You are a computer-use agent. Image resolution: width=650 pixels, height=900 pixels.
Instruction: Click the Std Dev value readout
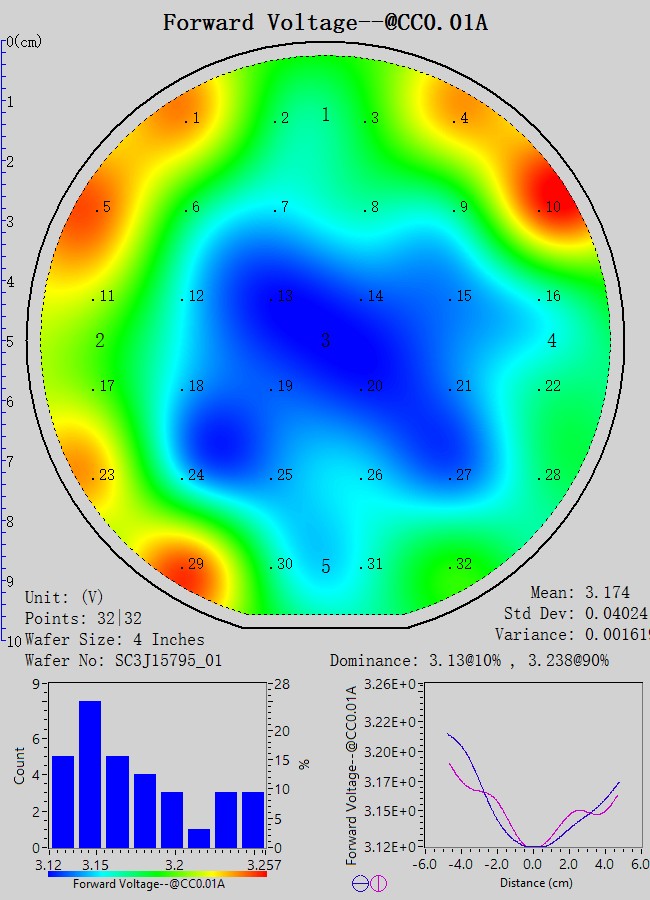575,613
